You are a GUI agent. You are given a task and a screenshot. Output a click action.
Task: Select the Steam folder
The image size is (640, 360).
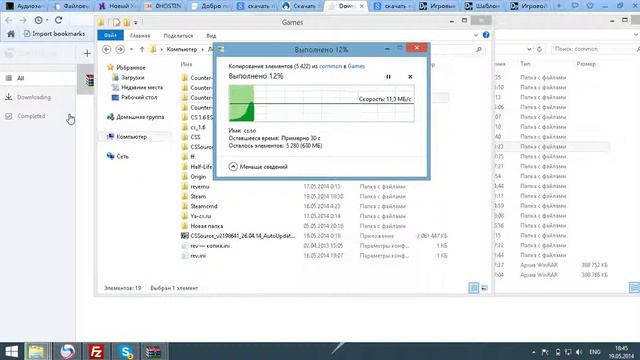pyautogui.click(x=194, y=196)
